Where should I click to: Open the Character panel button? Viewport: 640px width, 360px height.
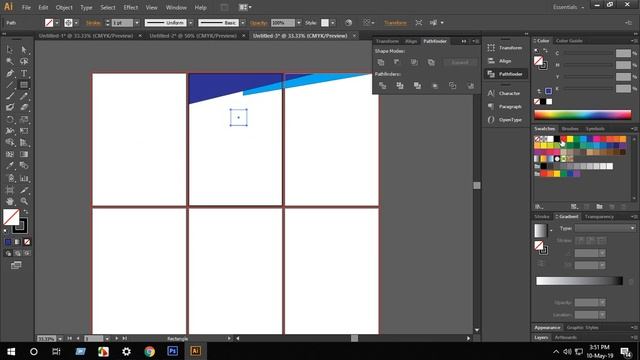[x=505, y=93]
